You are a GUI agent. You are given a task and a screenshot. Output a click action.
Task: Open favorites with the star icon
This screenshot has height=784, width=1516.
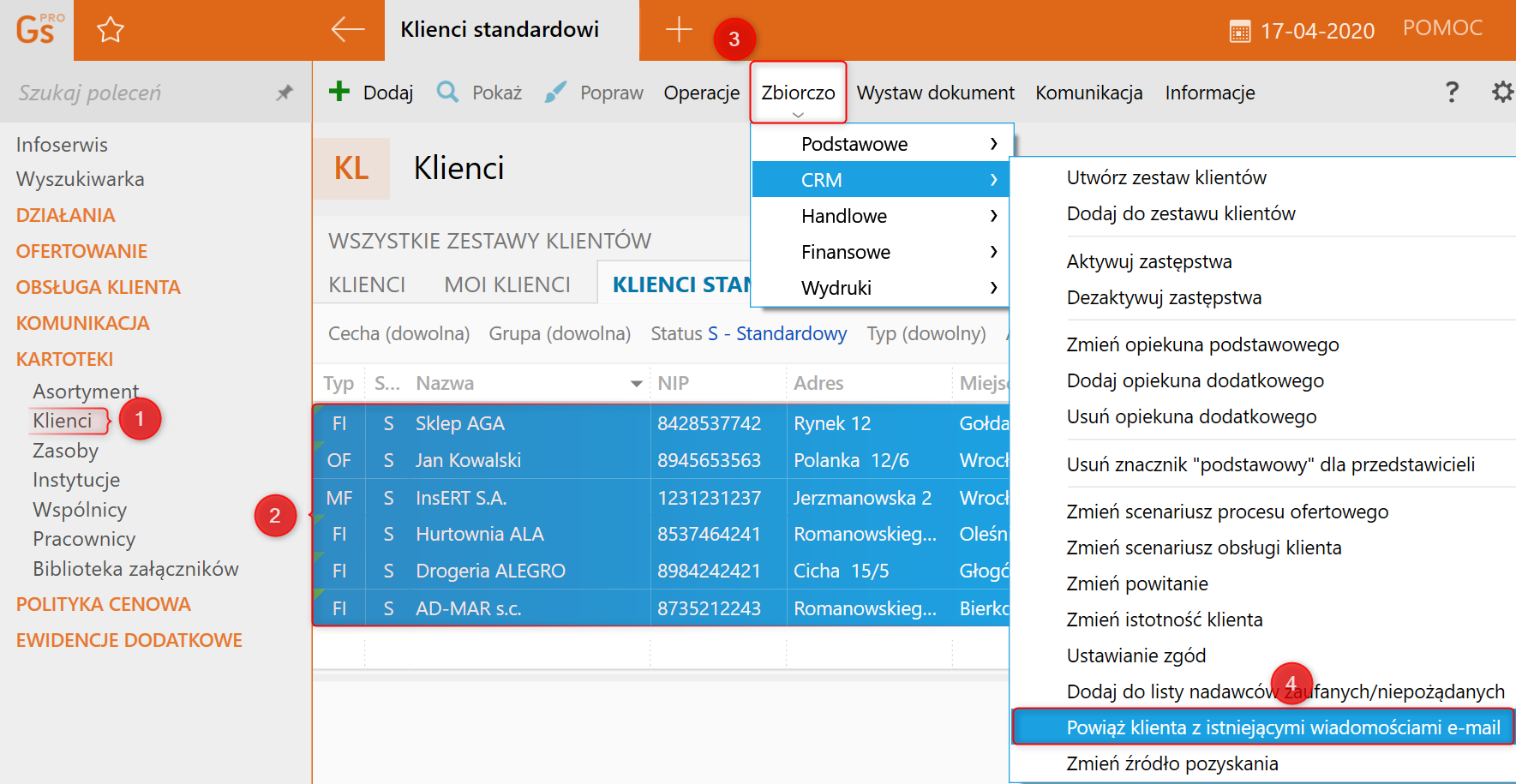click(111, 30)
